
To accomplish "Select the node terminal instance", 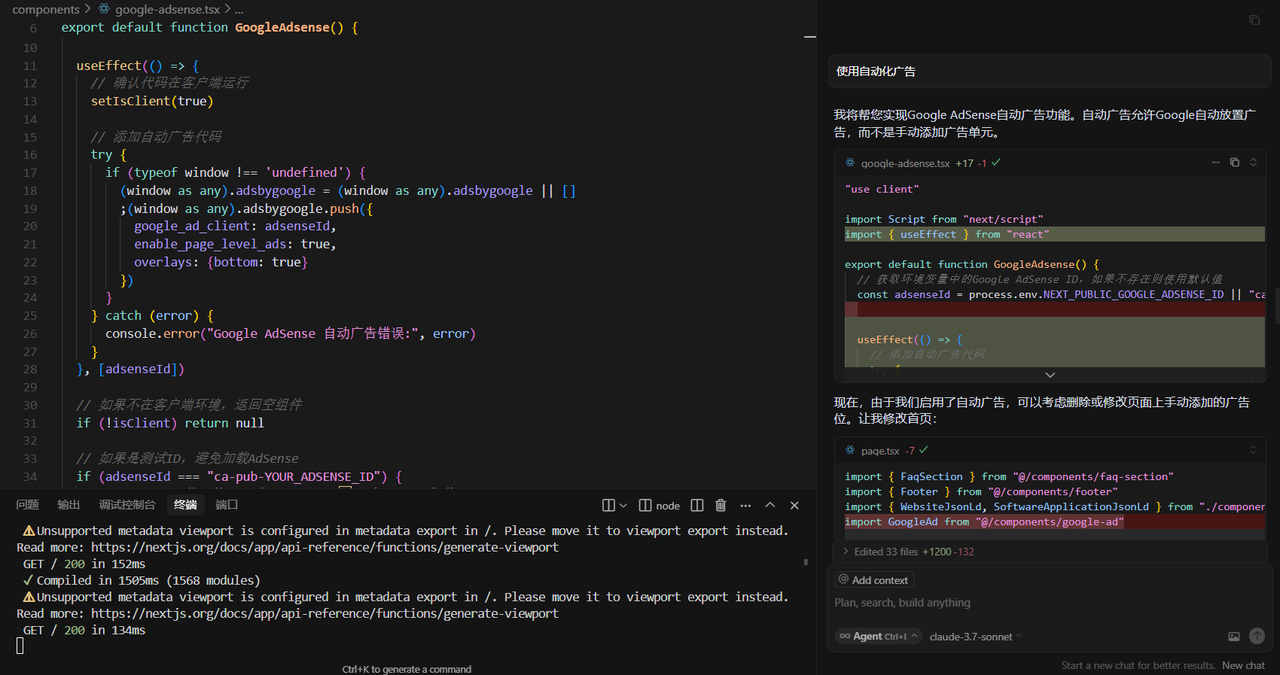I will (x=660, y=506).
